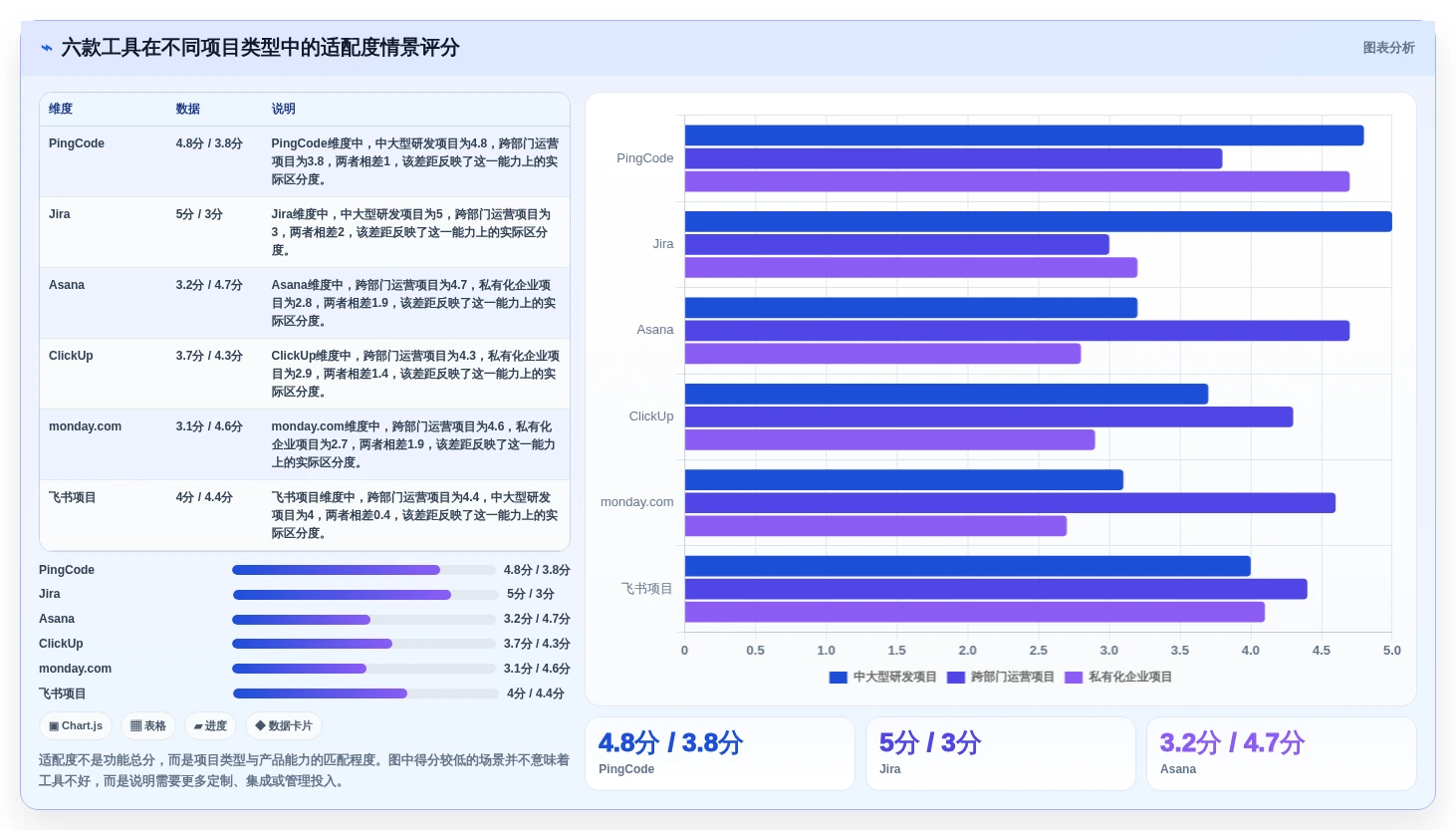Image resolution: width=1456 pixels, height=830 pixels.
Task: Open the PingCode 4.8分 / 3.8分 data card
Action: 720,754
